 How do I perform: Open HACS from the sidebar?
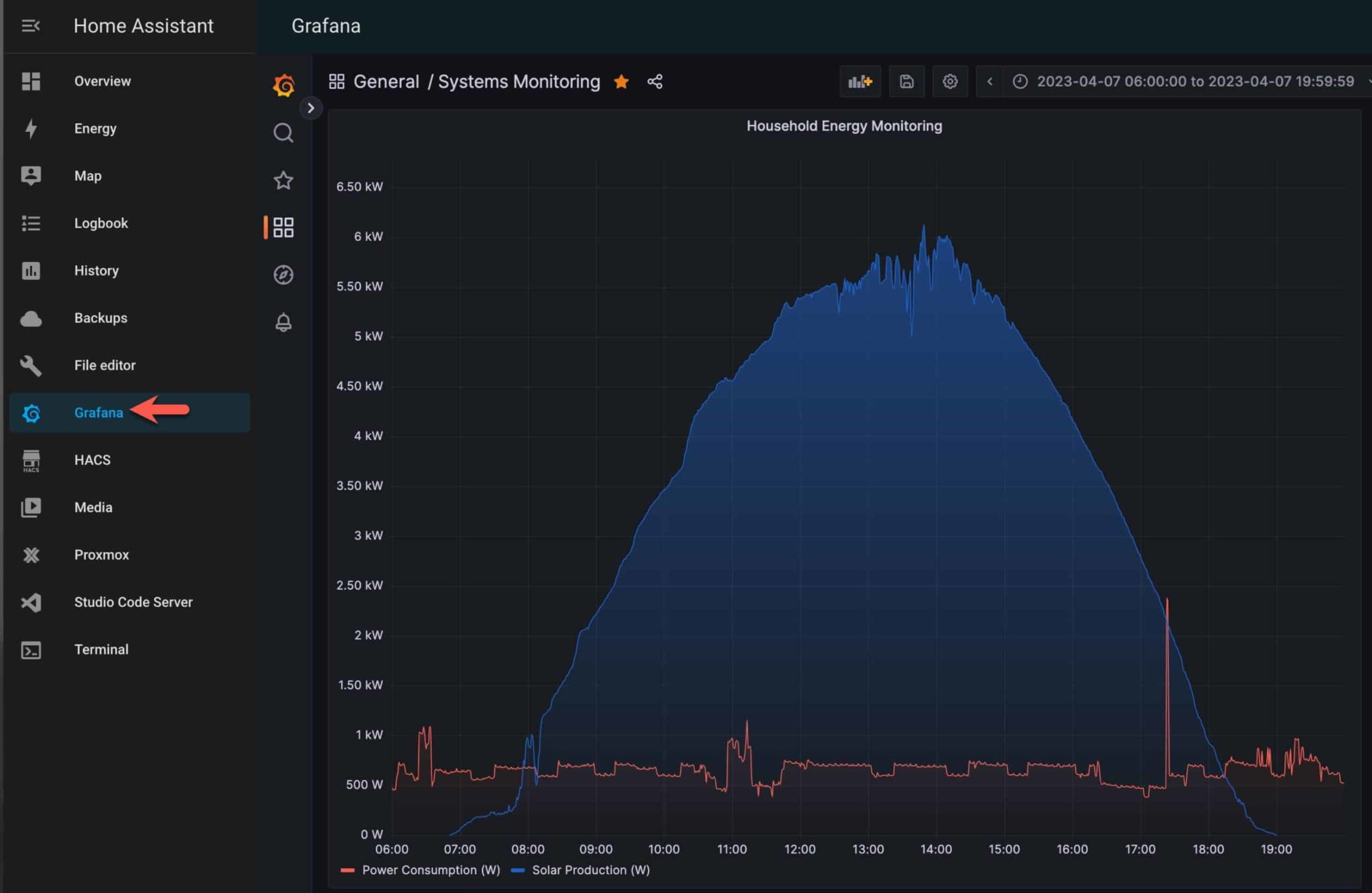click(x=92, y=460)
